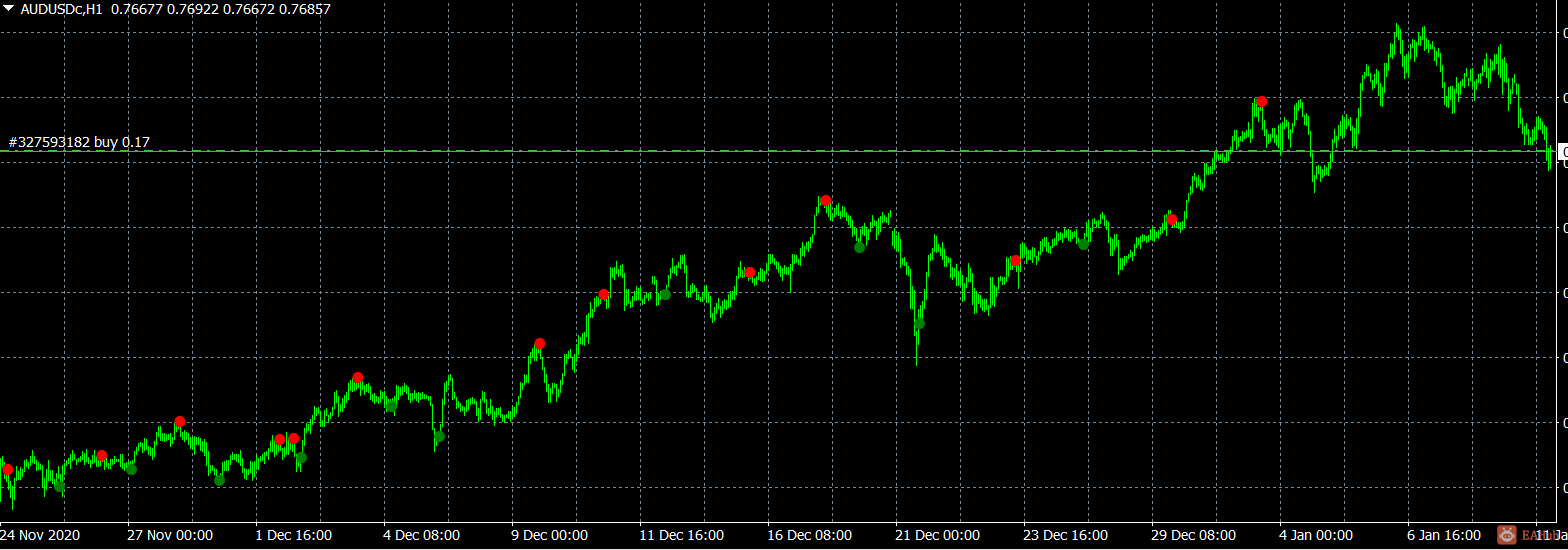Viewport: 1568px width, 550px height.
Task: Click the OHLC value 0.76672
Action: (x=251, y=9)
